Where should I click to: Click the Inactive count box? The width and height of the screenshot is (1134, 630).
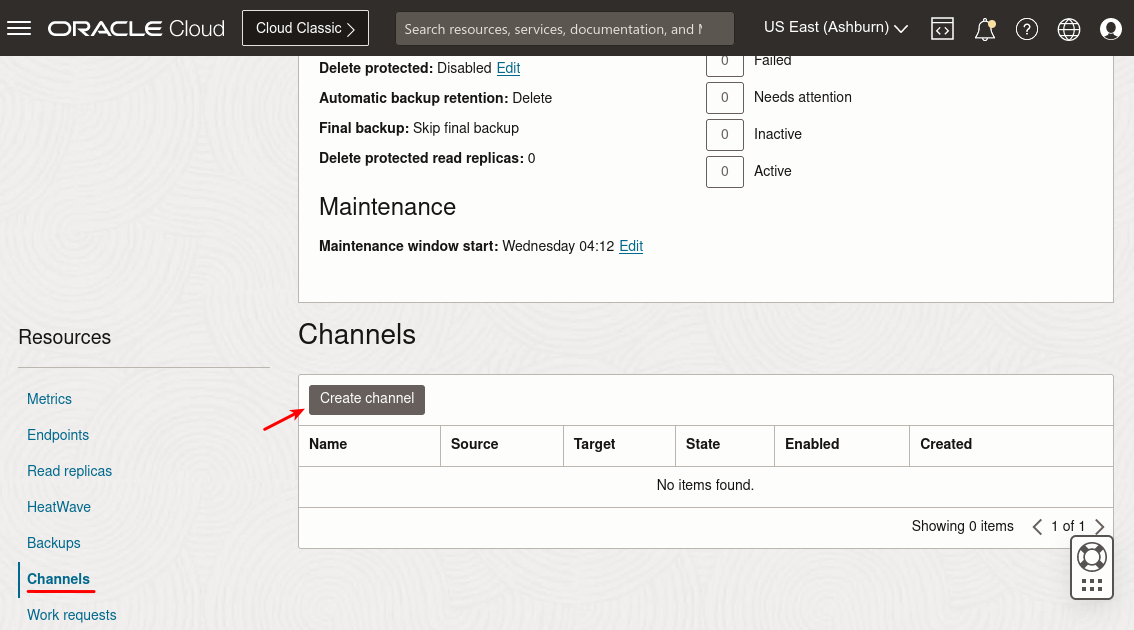tap(725, 135)
